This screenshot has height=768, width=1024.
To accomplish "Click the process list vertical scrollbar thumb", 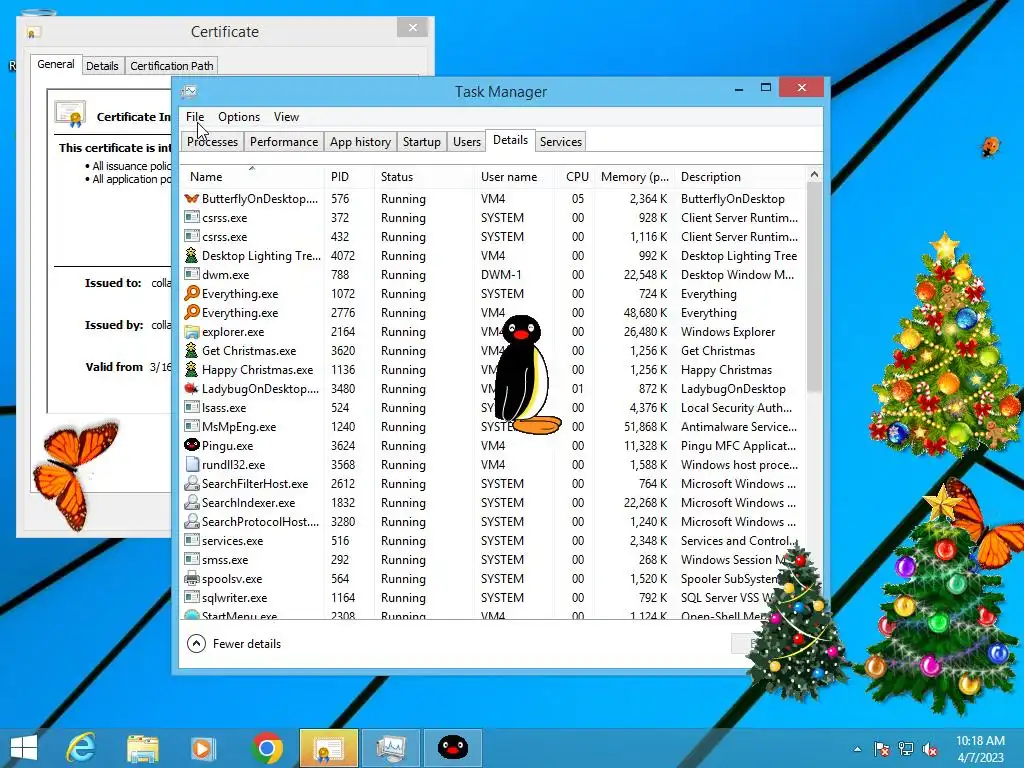I will pyautogui.click(x=814, y=287).
